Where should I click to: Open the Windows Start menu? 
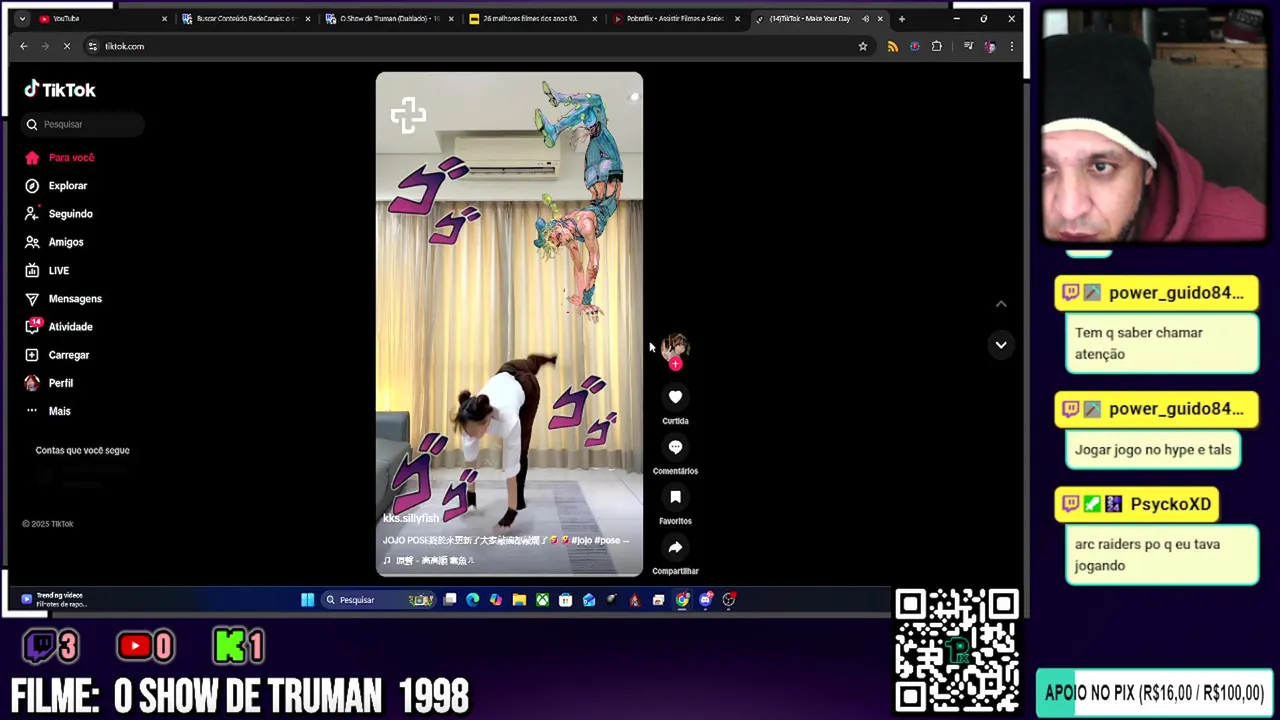[x=308, y=600]
